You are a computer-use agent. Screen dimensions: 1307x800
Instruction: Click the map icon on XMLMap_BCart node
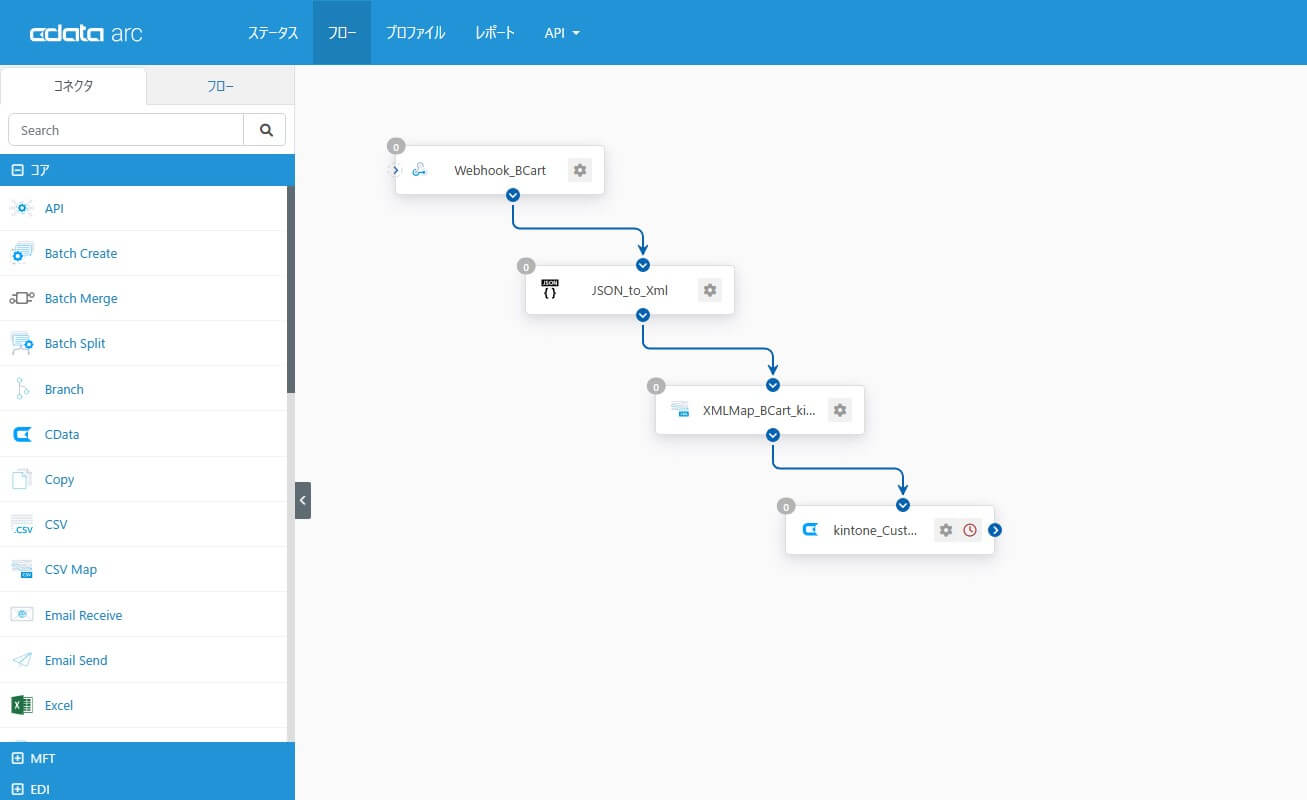point(680,410)
